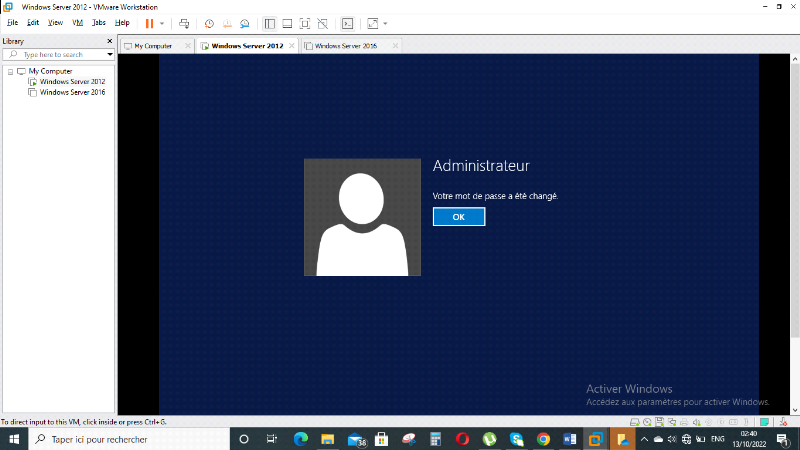Click Send Ctrl+Alt+Del toolbar icon
800x450 pixels.
coord(184,22)
